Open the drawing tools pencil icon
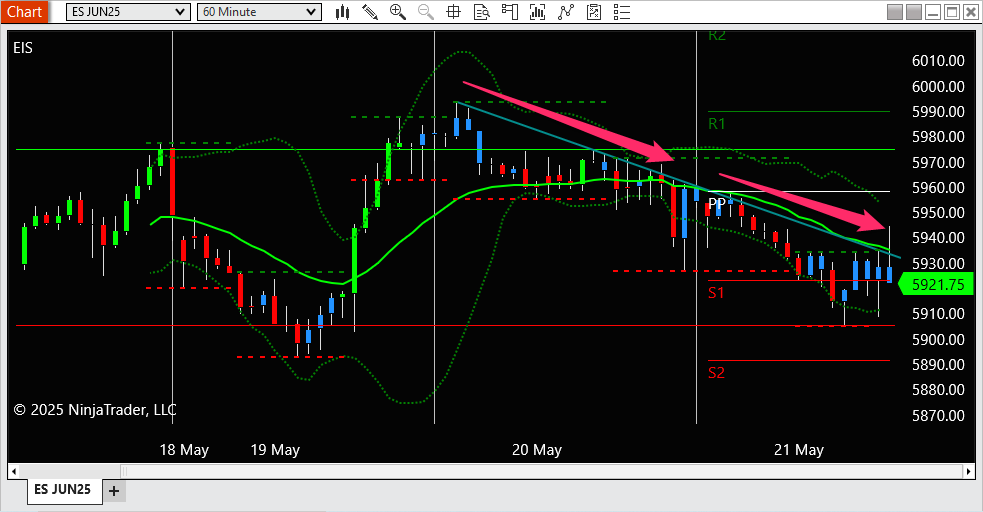The height and width of the screenshot is (512, 983). pos(370,12)
